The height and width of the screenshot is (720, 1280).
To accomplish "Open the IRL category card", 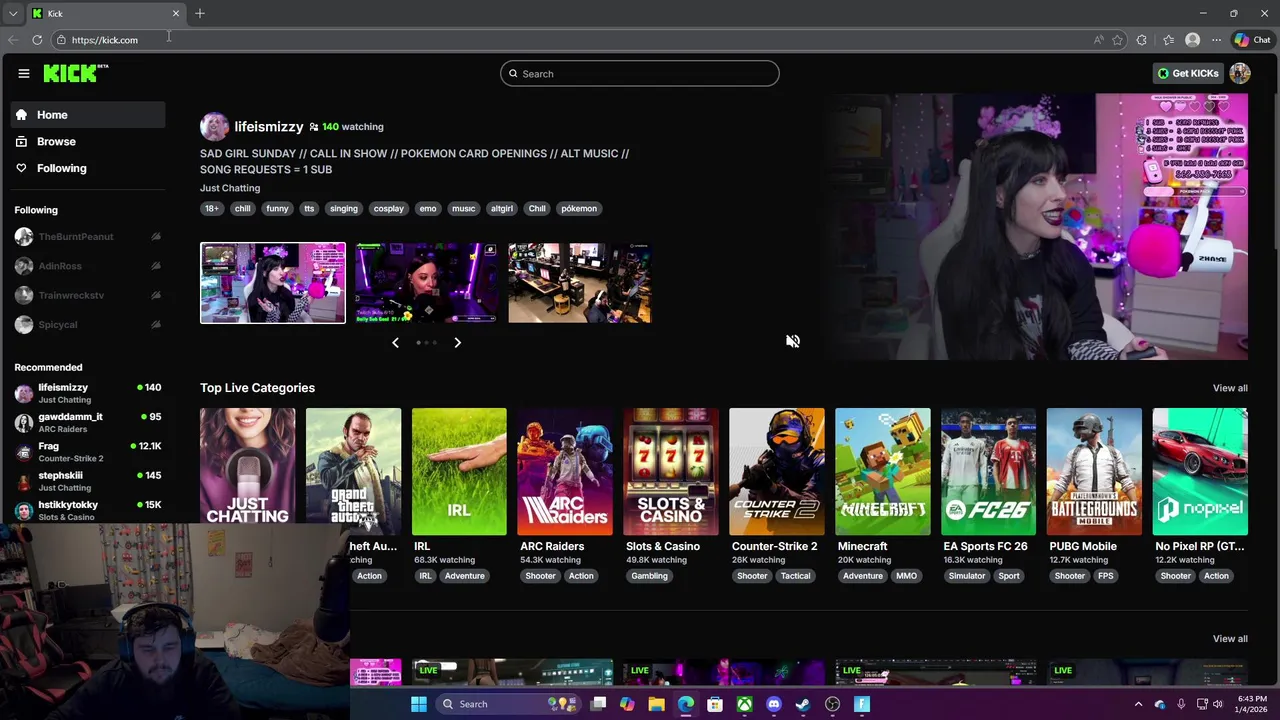I will coord(459,472).
